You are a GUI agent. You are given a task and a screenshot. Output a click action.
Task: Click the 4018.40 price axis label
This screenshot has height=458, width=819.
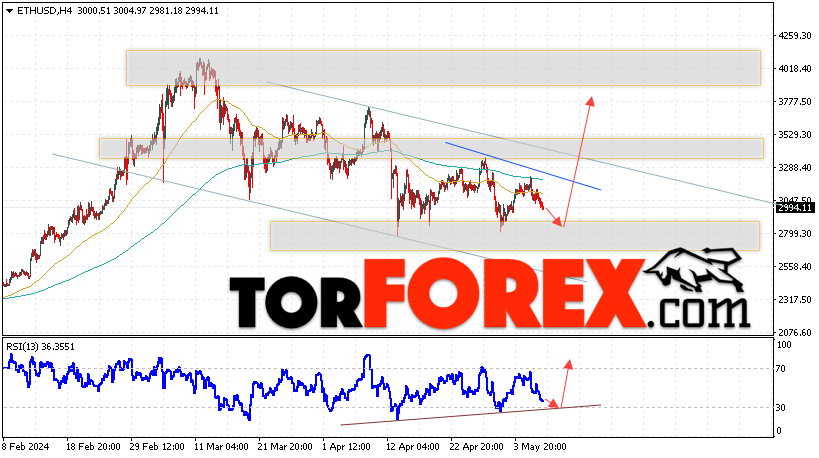click(x=794, y=69)
